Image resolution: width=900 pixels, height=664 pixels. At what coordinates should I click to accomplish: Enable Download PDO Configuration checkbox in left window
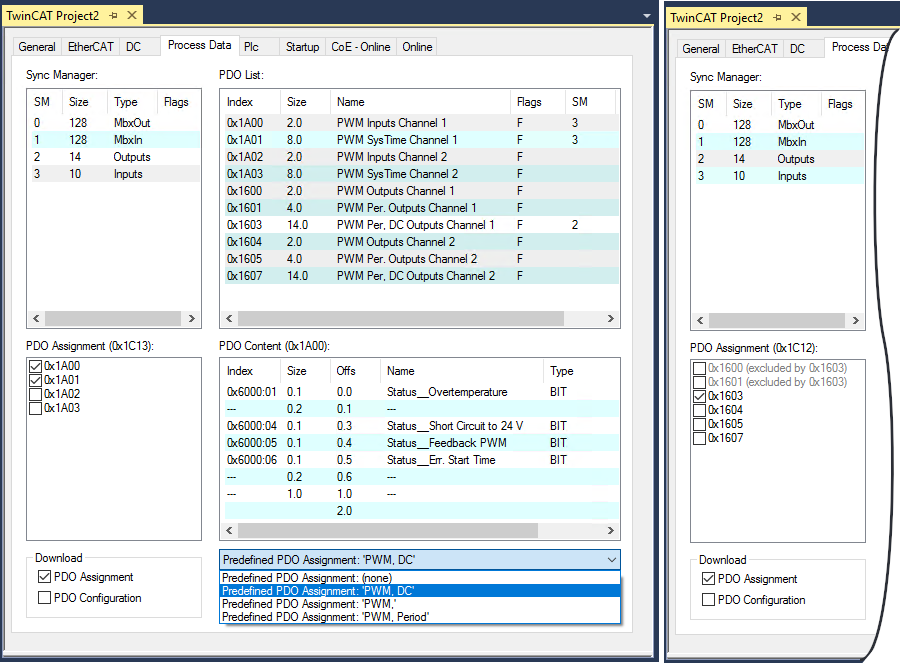[44, 598]
